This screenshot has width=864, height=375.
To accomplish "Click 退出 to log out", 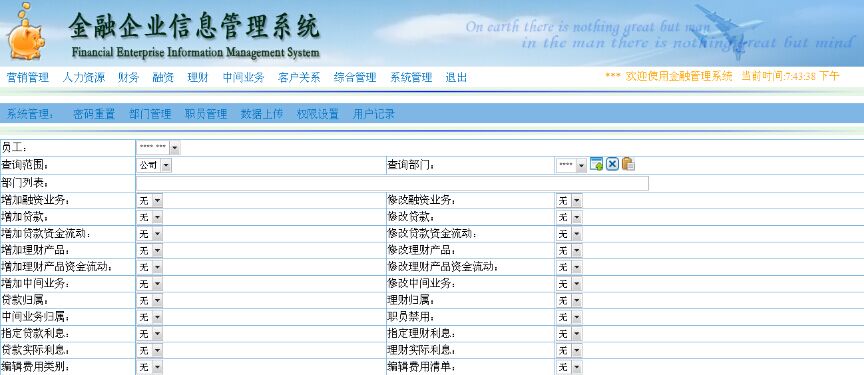I will [x=456, y=78].
